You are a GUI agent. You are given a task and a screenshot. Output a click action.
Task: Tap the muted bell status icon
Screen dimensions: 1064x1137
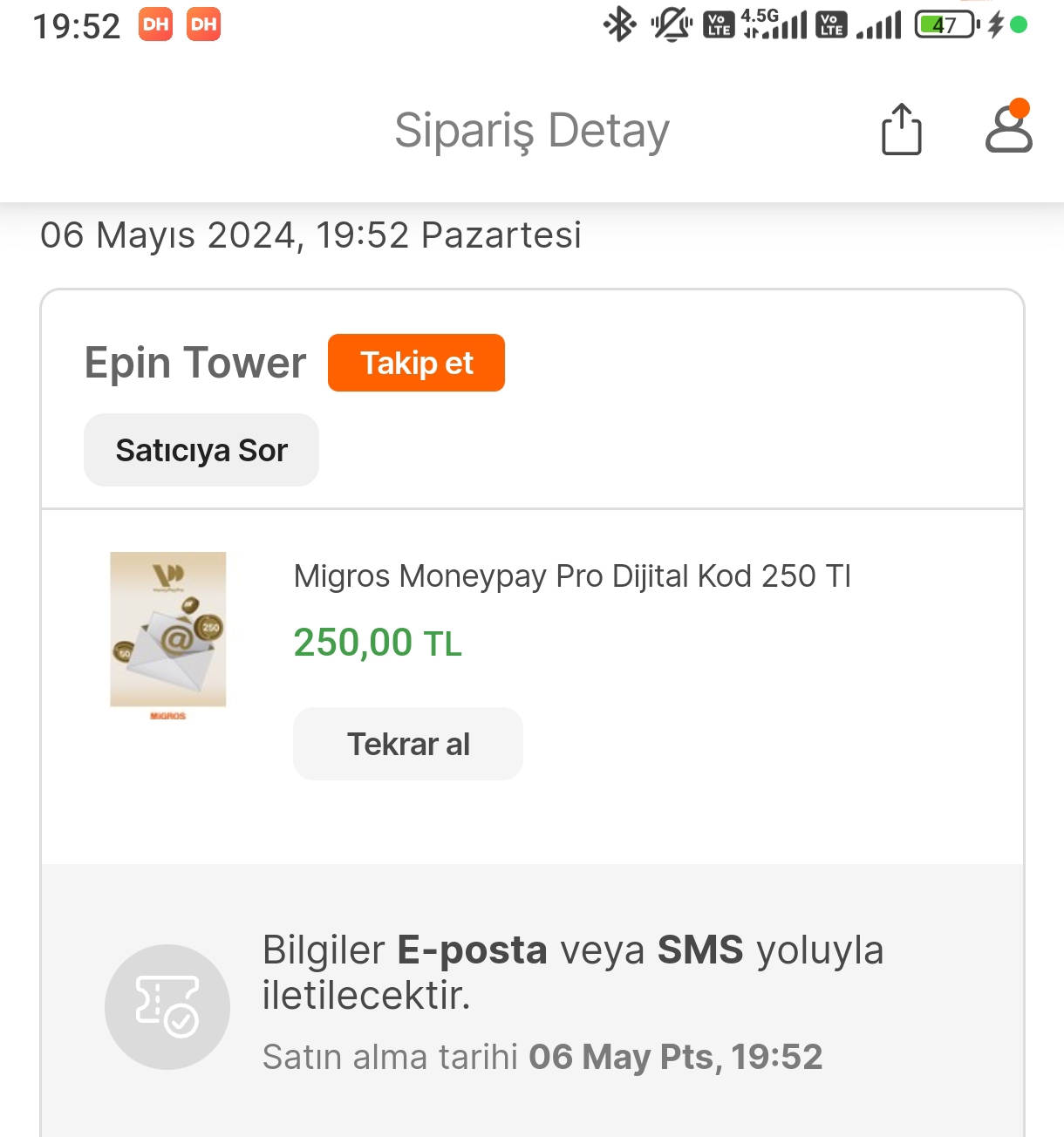pyautogui.click(x=671, y=24)
